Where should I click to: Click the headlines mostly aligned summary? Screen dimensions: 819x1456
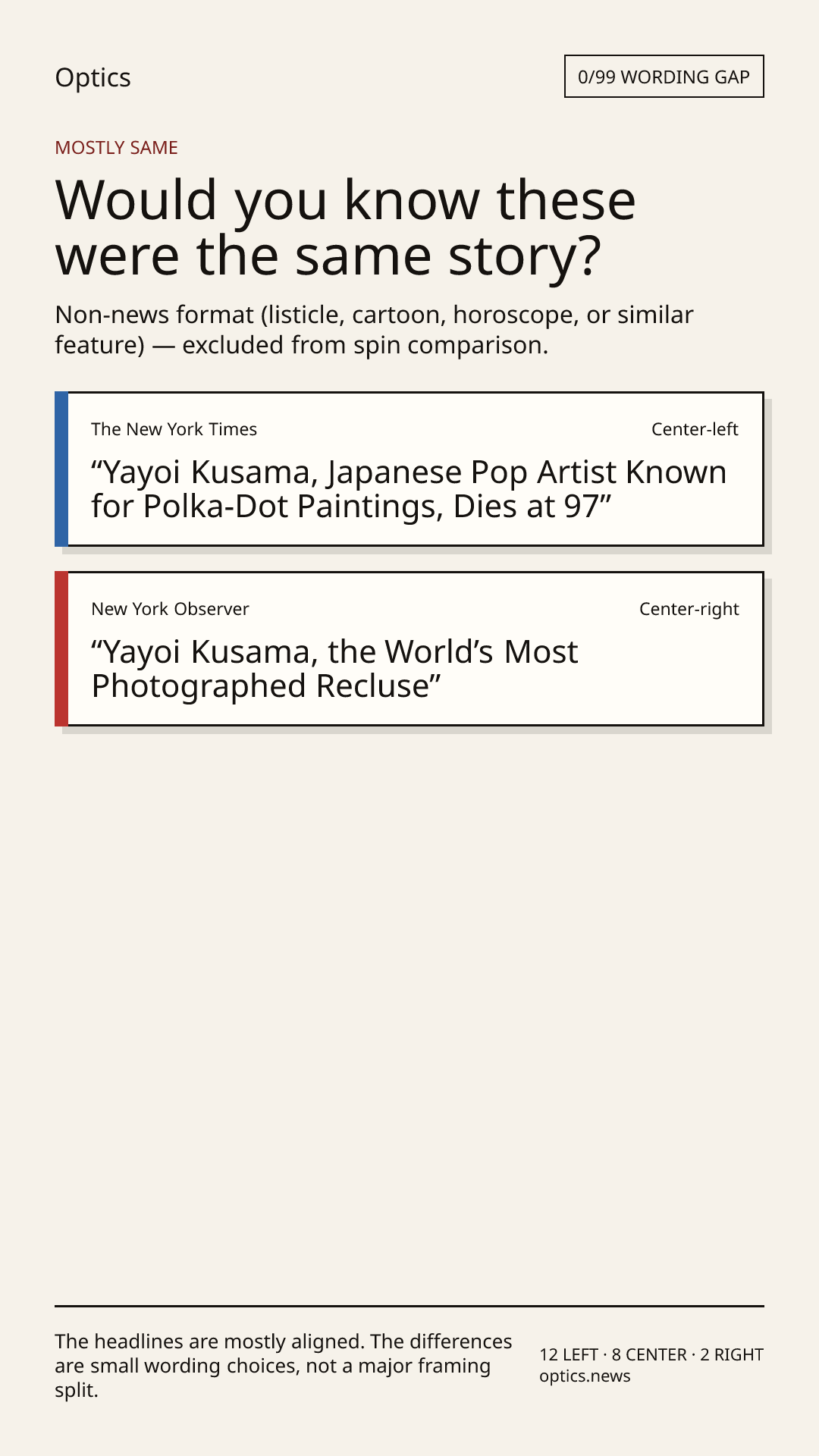pos(283,1366)
